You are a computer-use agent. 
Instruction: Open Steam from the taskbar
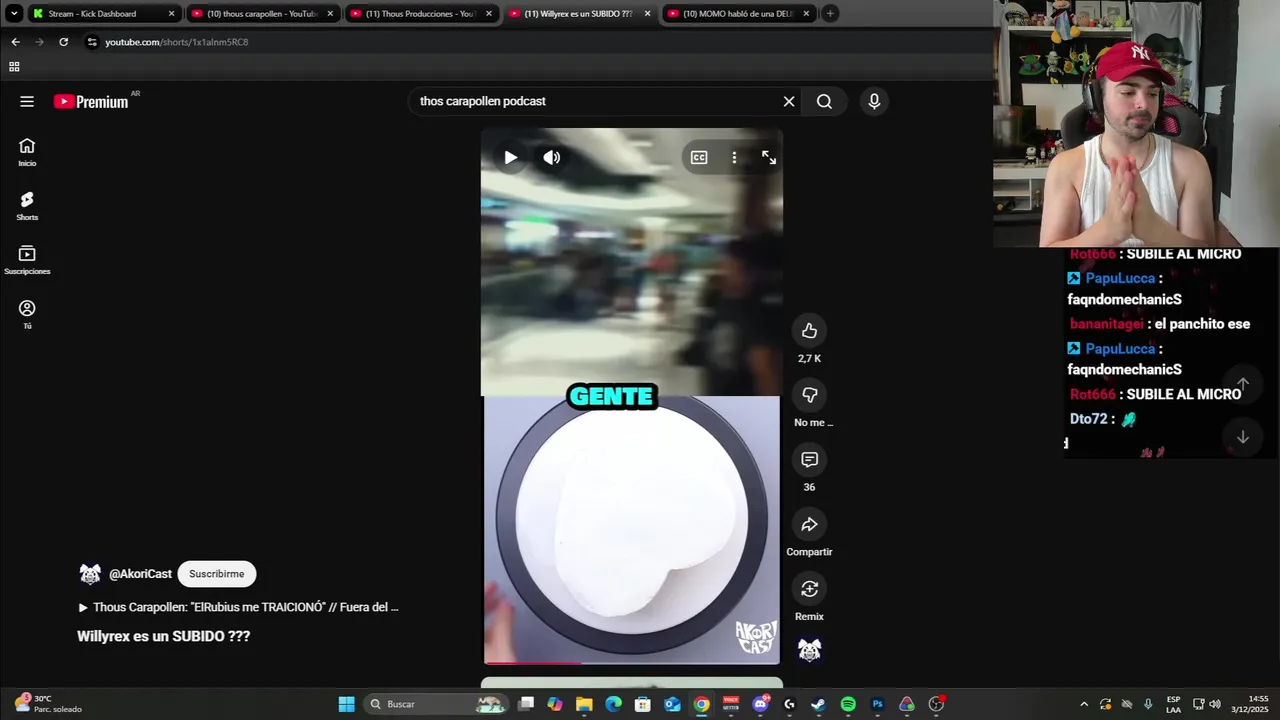[819, 704]
